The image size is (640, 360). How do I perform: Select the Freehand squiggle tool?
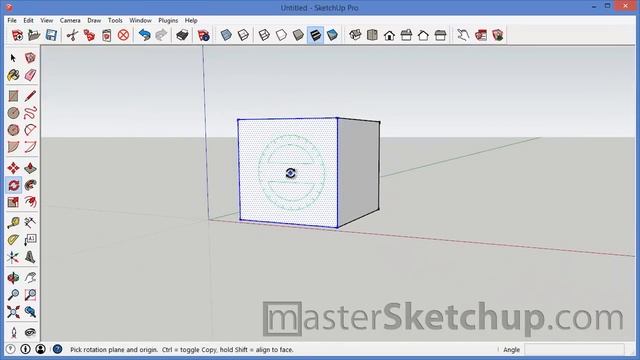click(30, 113)
